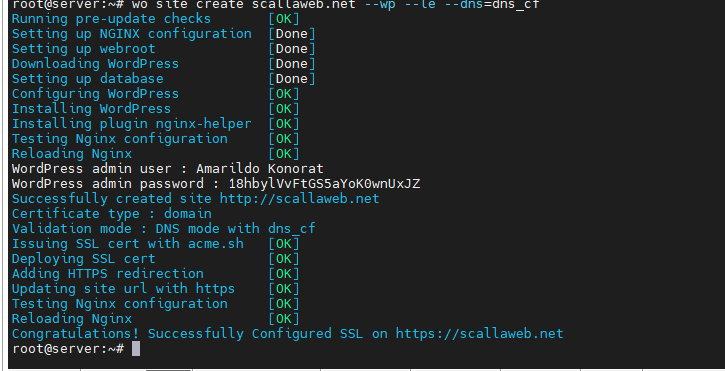Viewport: 725px width, 371px height.
Task: Open the https://scallaweb.net link
Action: (x=479, y=334)
